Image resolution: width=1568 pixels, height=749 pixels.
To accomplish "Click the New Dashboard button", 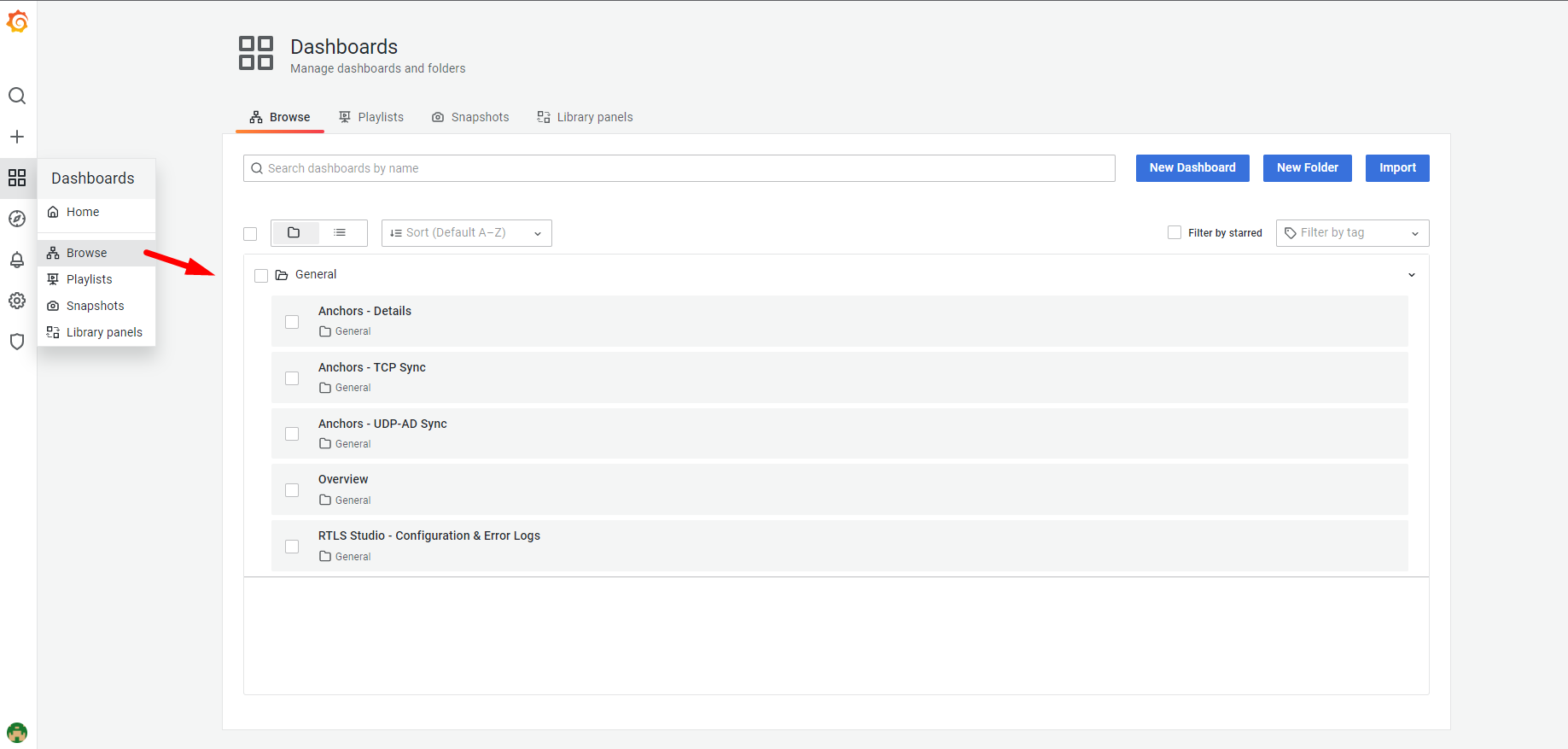I will [x=1192, y=168].
